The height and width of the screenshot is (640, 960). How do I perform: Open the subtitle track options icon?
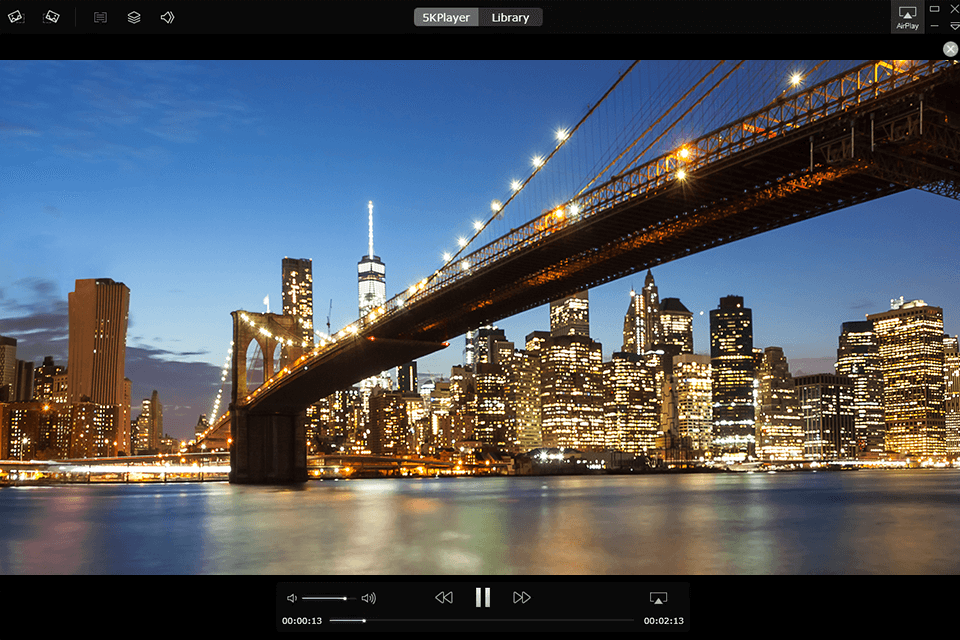(100, 17)
